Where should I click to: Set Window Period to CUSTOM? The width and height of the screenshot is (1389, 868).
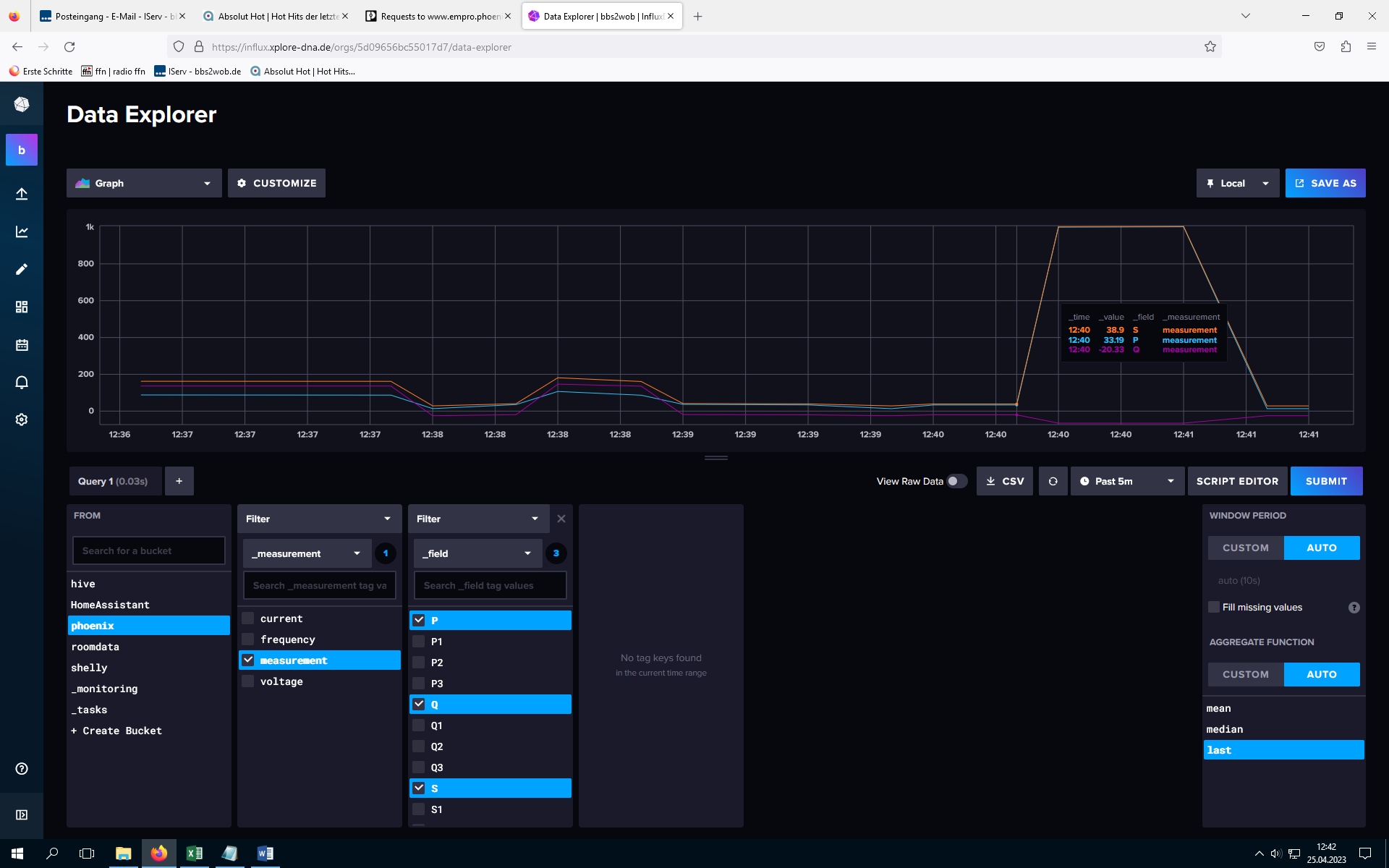coord(1246,548)
